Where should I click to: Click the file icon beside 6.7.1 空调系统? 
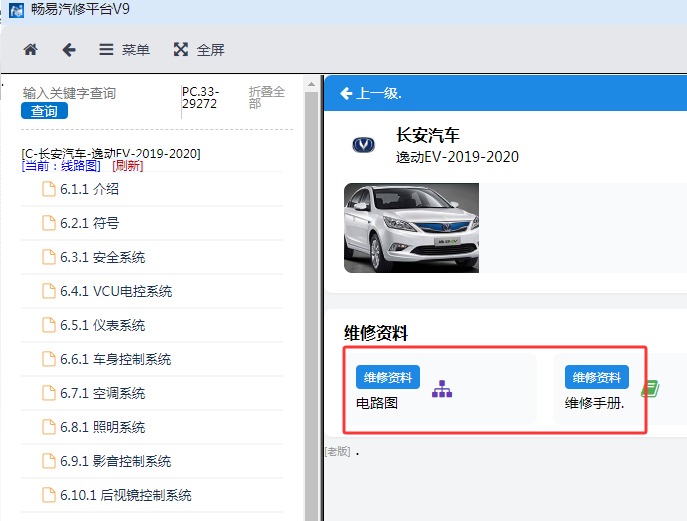tap(49, 393)
